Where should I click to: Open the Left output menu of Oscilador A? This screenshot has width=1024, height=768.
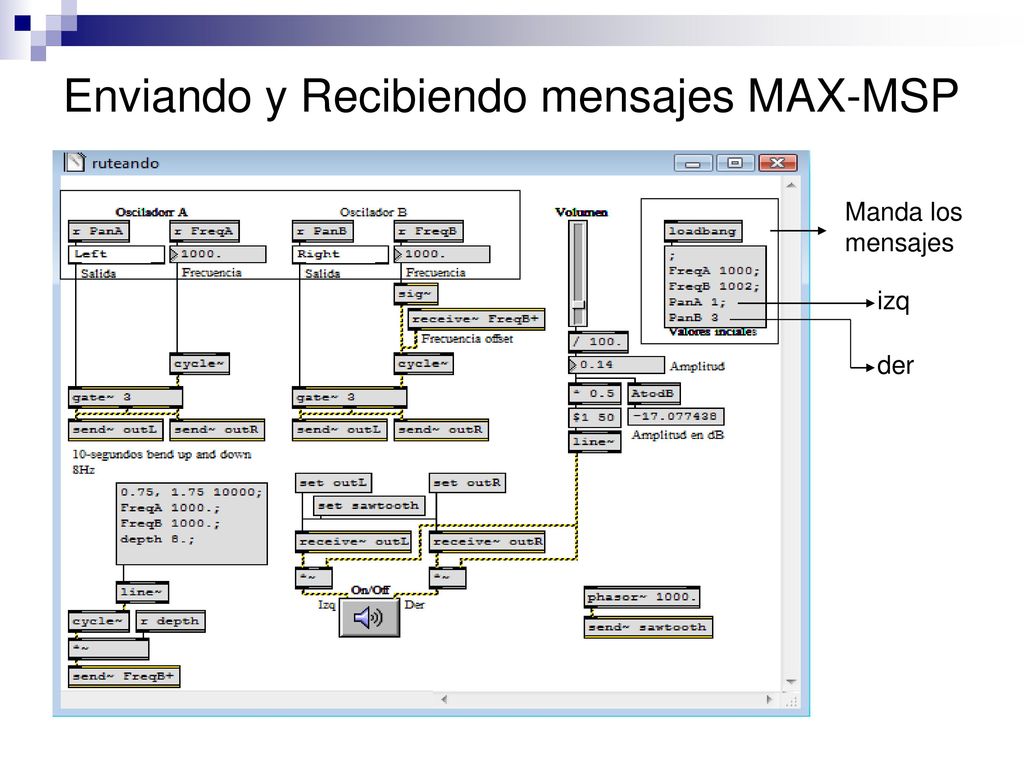[x=116, y=254]
